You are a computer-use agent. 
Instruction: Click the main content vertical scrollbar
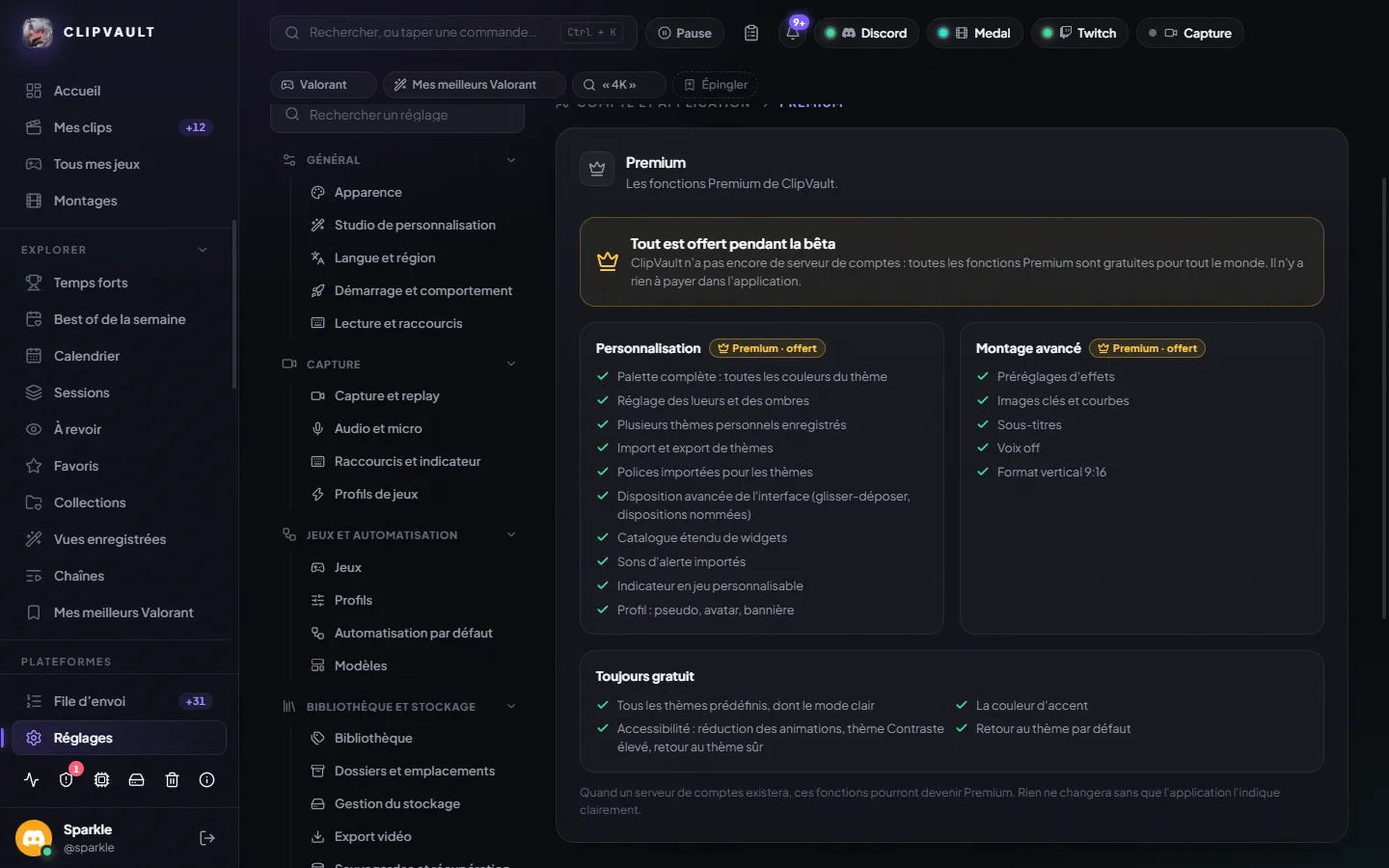(x=1383, y=397)
